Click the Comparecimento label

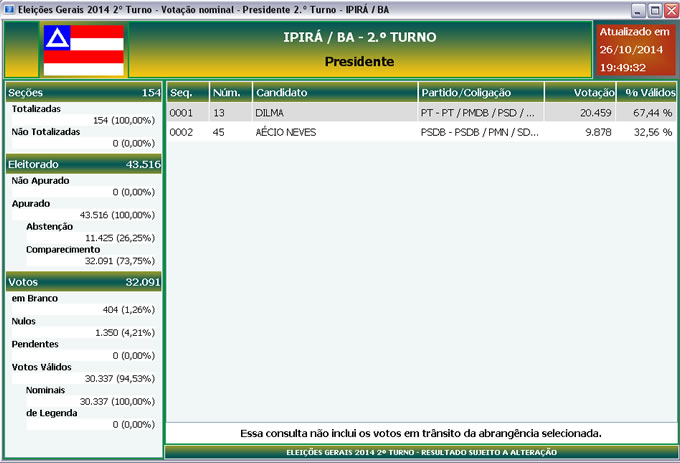63,250
